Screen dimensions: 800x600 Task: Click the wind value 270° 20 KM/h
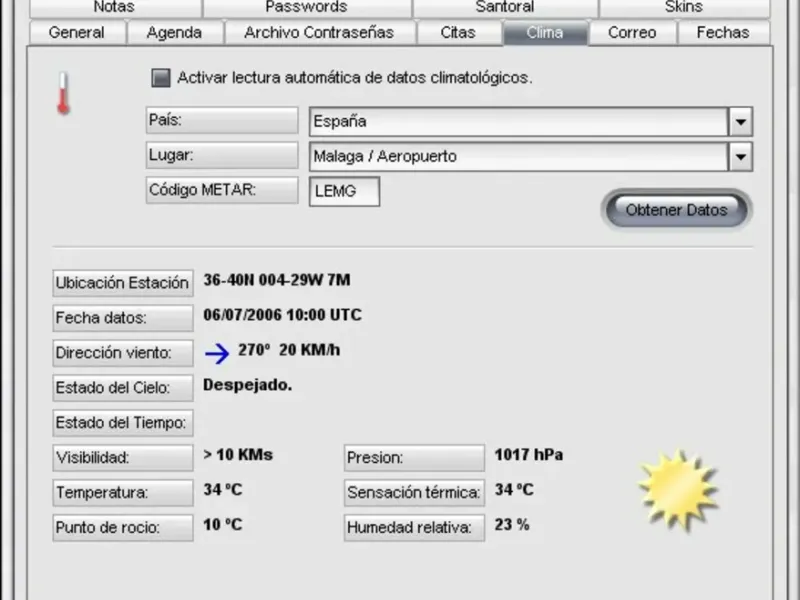tap(289, 350)
